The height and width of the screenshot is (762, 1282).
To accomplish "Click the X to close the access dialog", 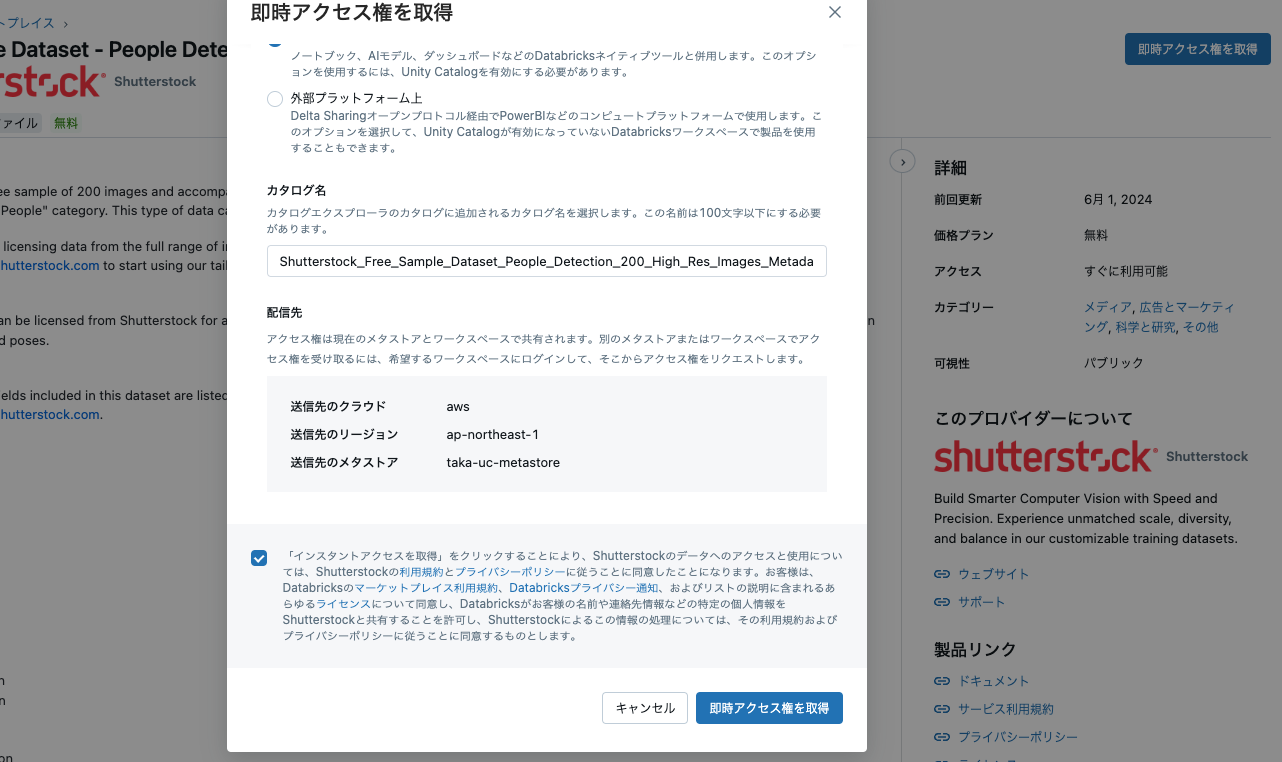I will 835,12.
